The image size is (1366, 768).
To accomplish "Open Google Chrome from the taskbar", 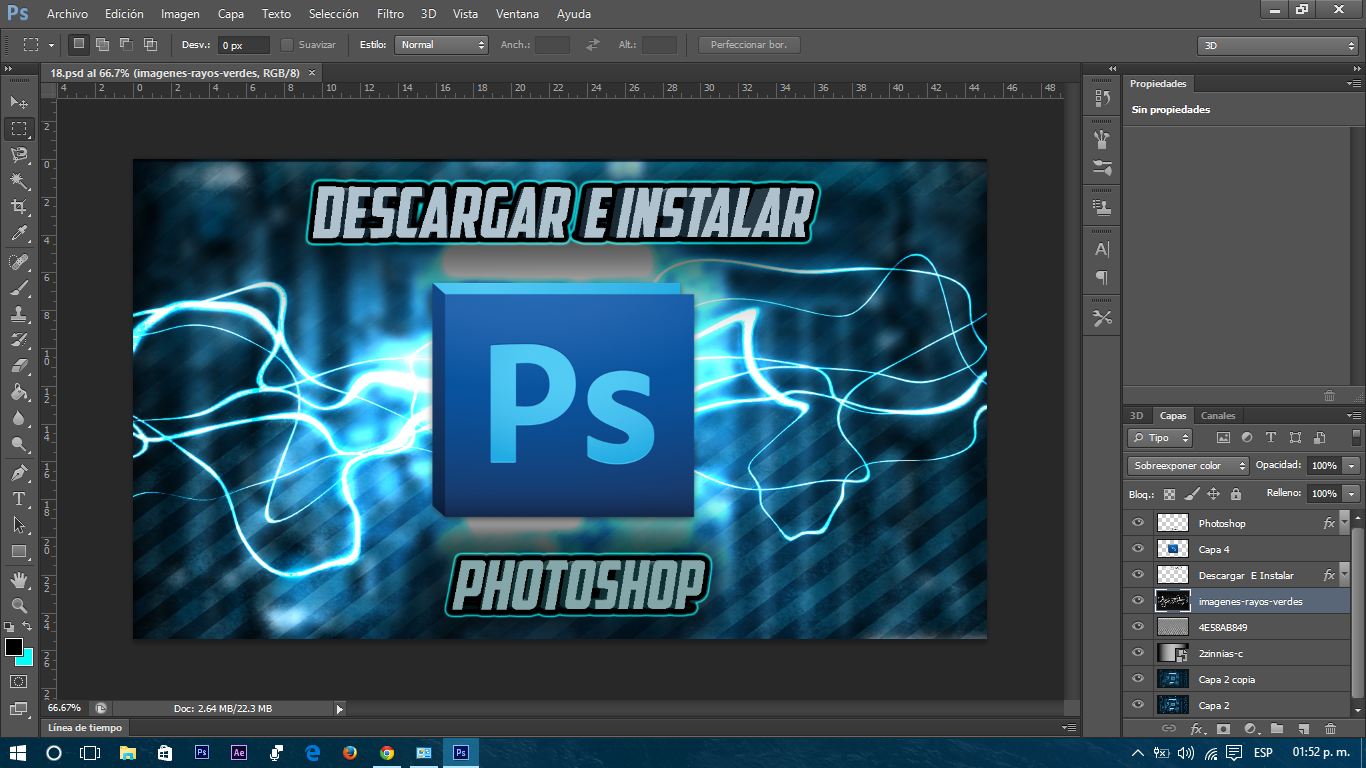I will pyautogui.click(x=387, y=752).
